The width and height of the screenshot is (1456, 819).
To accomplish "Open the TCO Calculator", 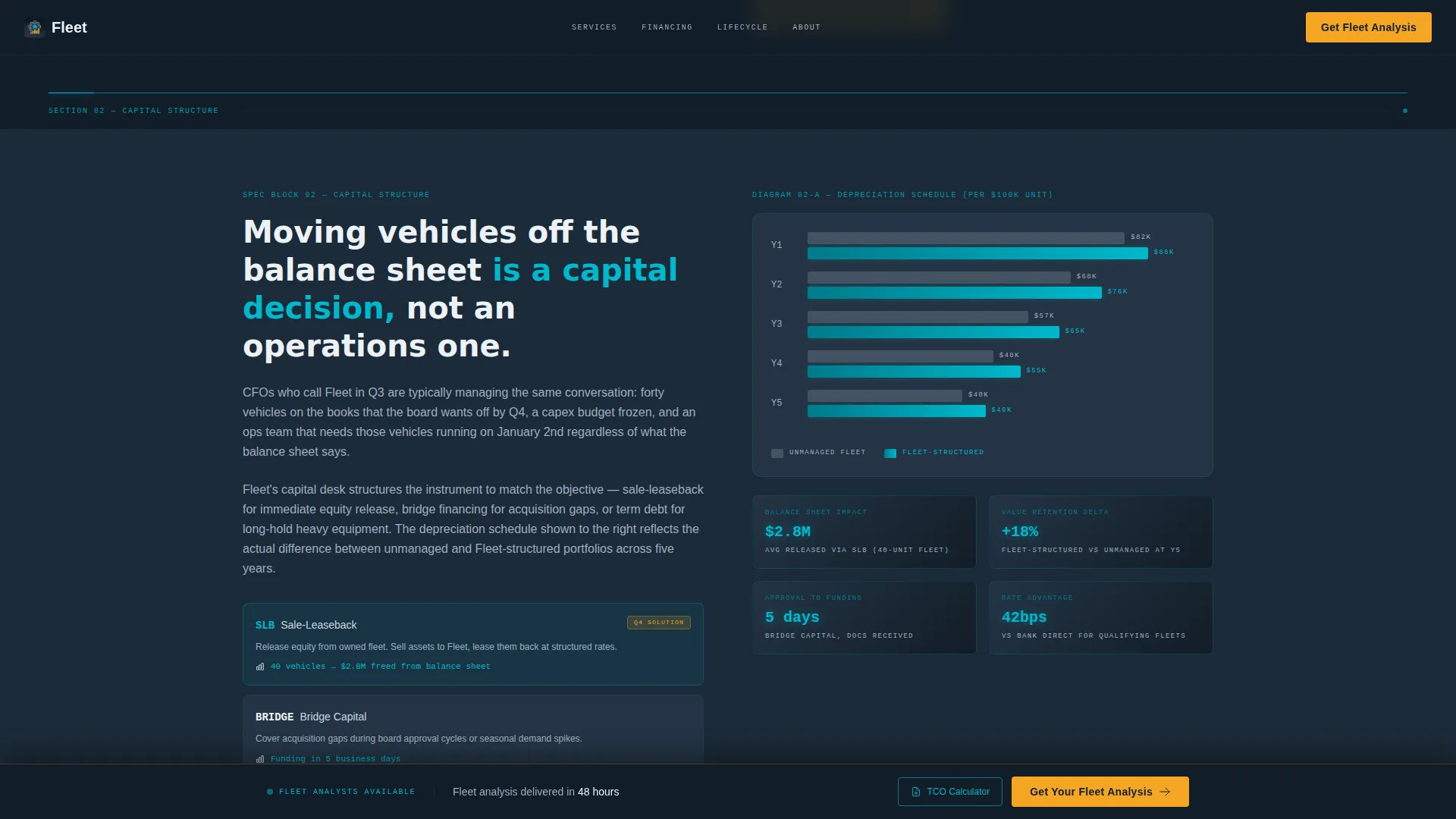I will 949,792.
